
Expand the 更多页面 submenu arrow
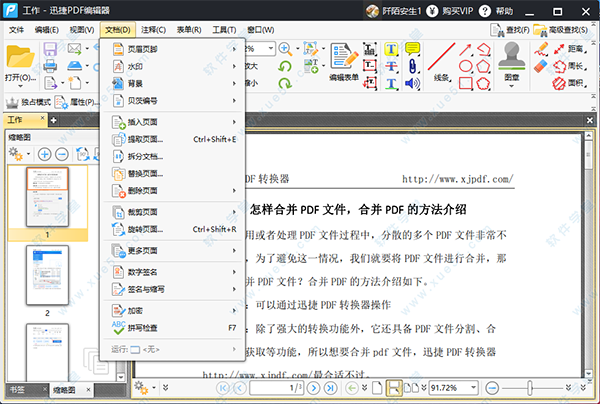[x=235, y=249]
